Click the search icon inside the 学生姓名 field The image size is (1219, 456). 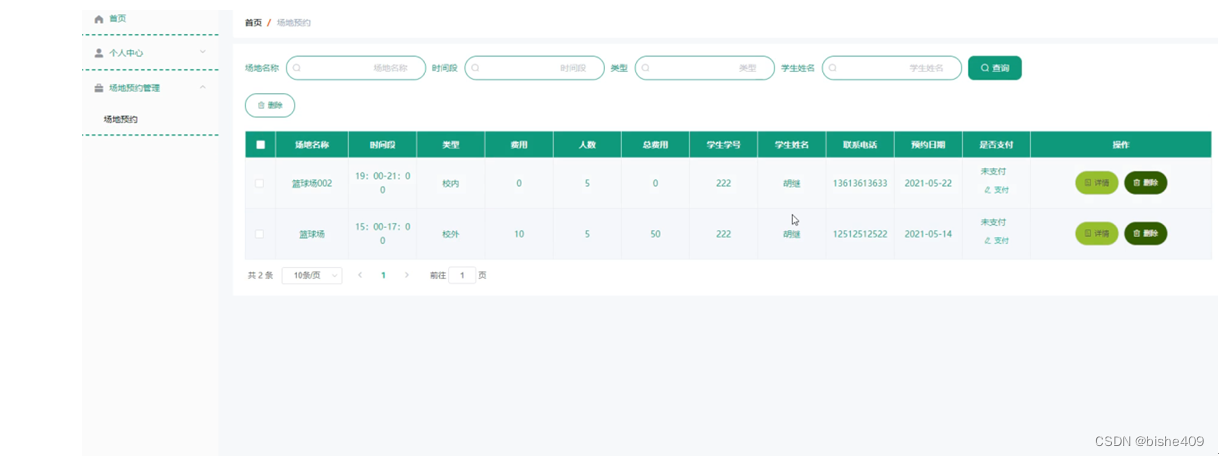tap(833, 68)
